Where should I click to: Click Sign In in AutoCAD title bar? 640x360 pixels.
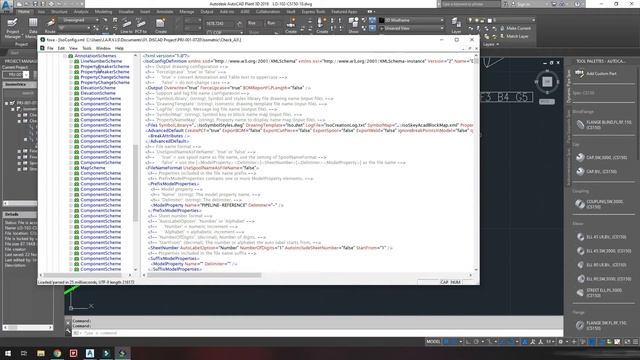coord(524,4)
